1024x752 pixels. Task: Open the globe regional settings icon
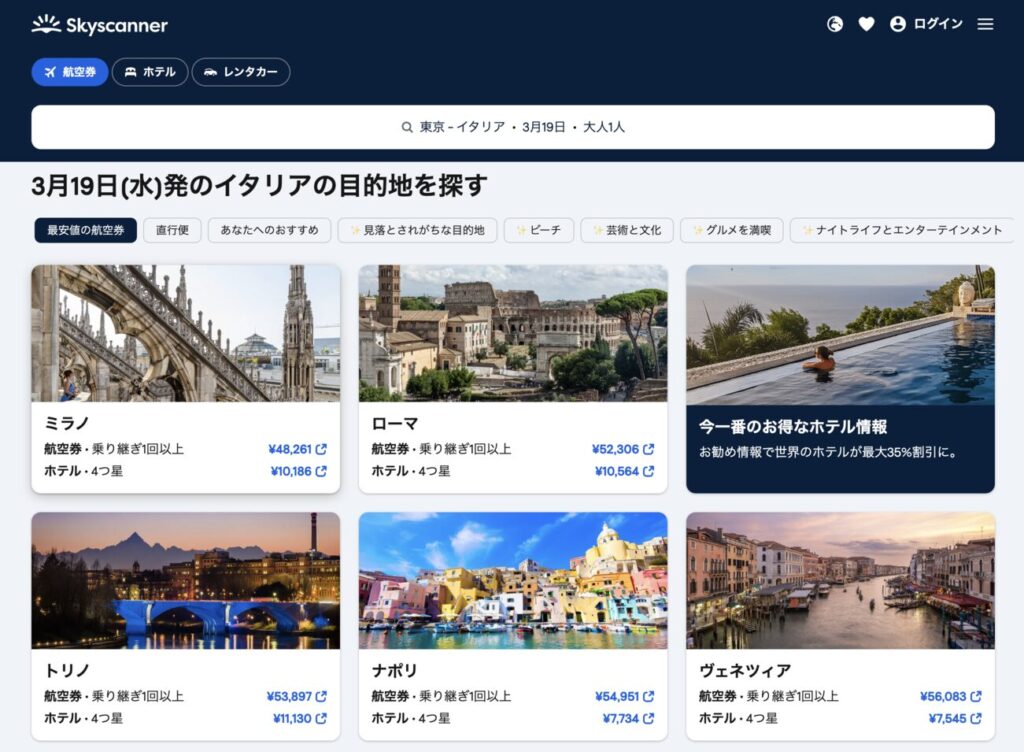click(835, 24)
